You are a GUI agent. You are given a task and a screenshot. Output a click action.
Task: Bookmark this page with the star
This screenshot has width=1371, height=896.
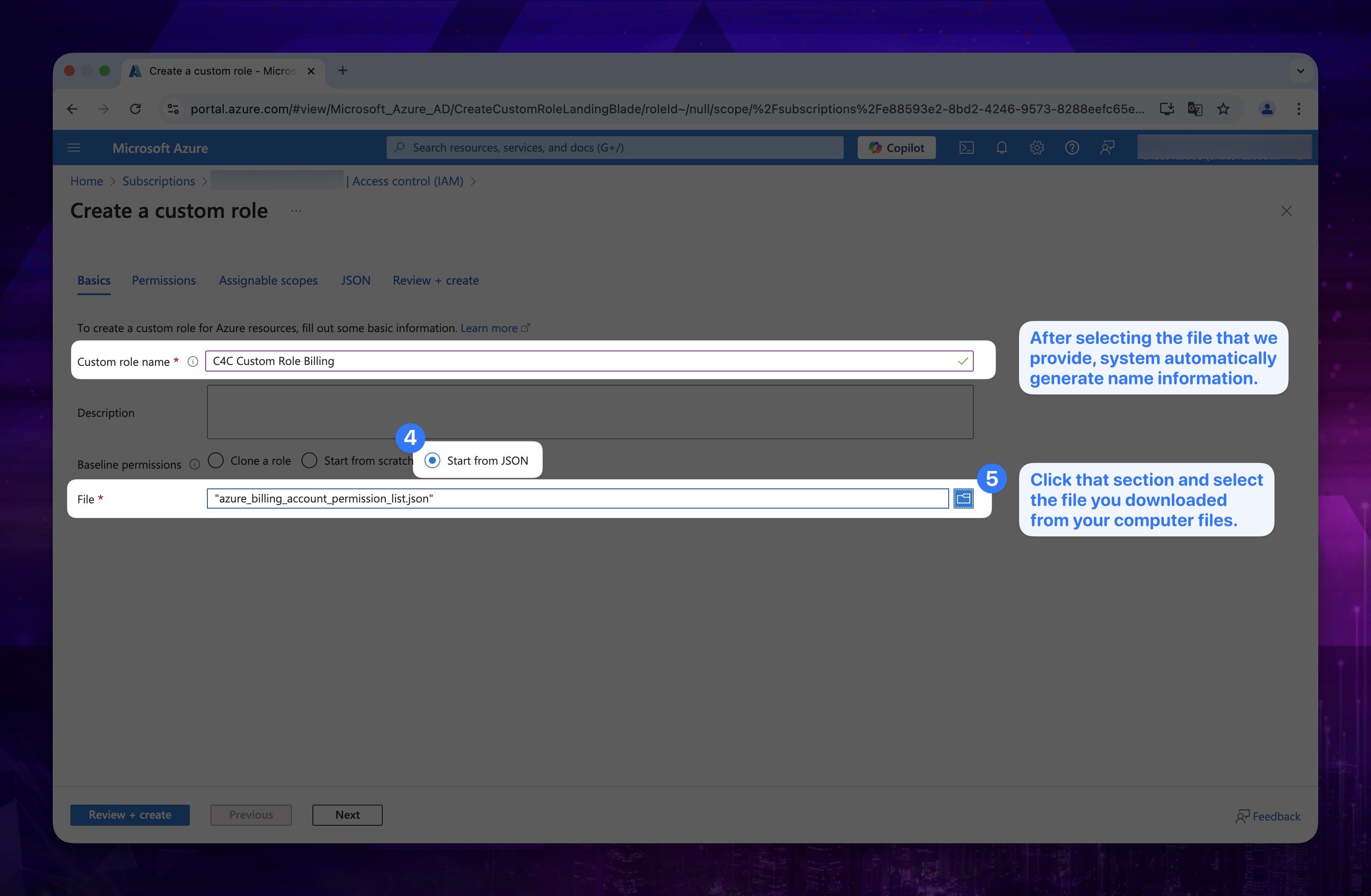tap(1223, 109)
